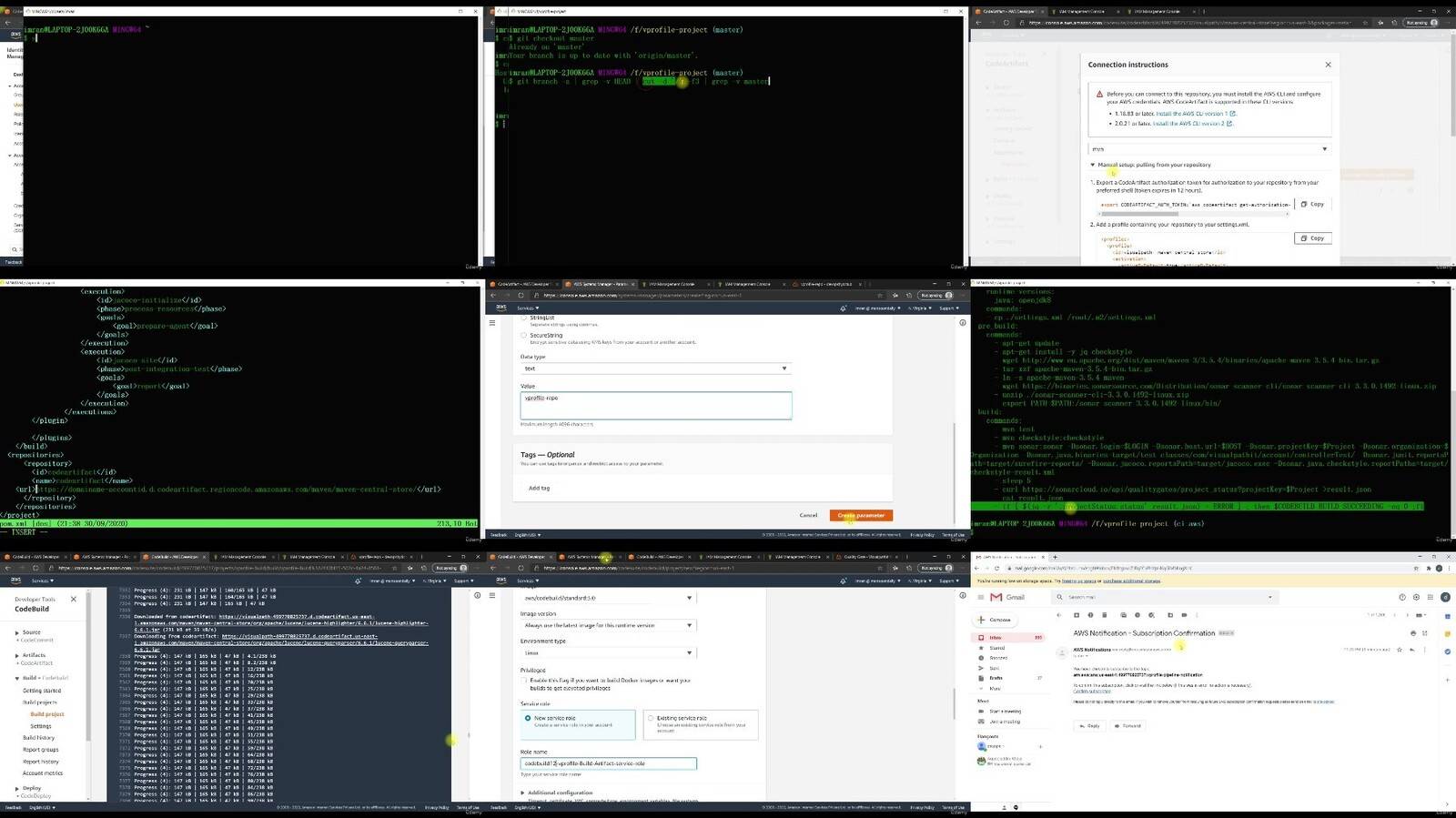1456x818 pixels.
Task: Open Report groups in the CodeBuild sidebar
Action: pyautogui.click(x=41, y=750)
